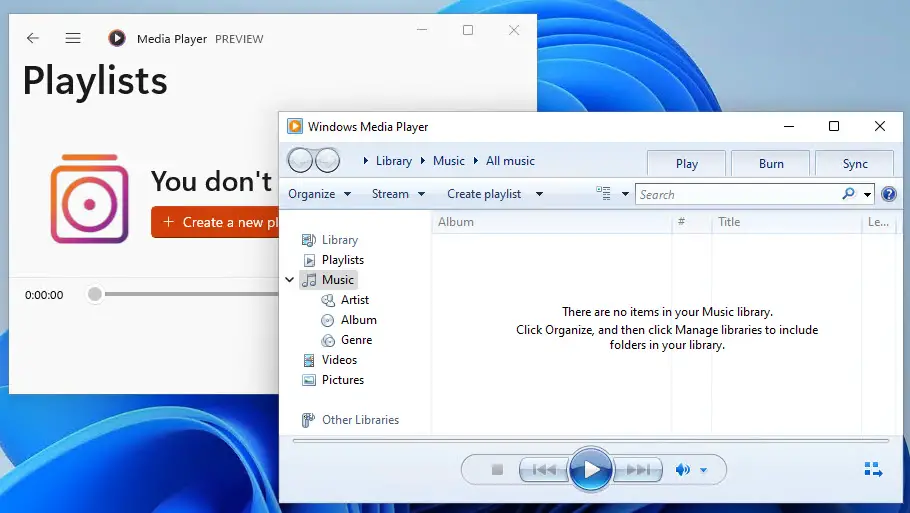
Task: Click the Next track button
Action: 638,469
